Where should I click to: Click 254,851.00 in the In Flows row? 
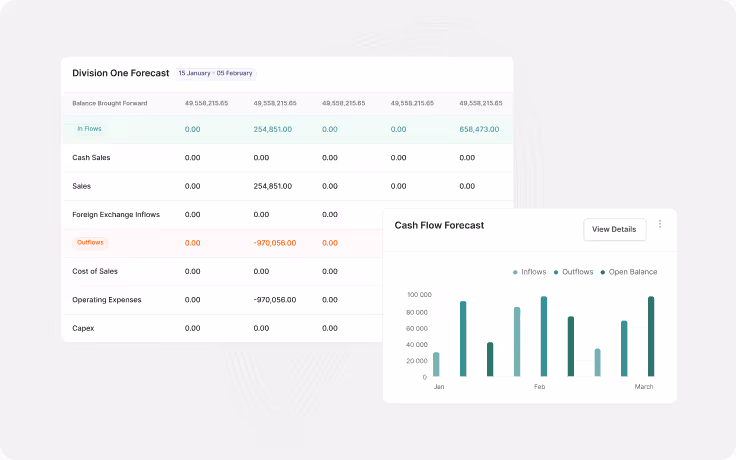(273, 130)
